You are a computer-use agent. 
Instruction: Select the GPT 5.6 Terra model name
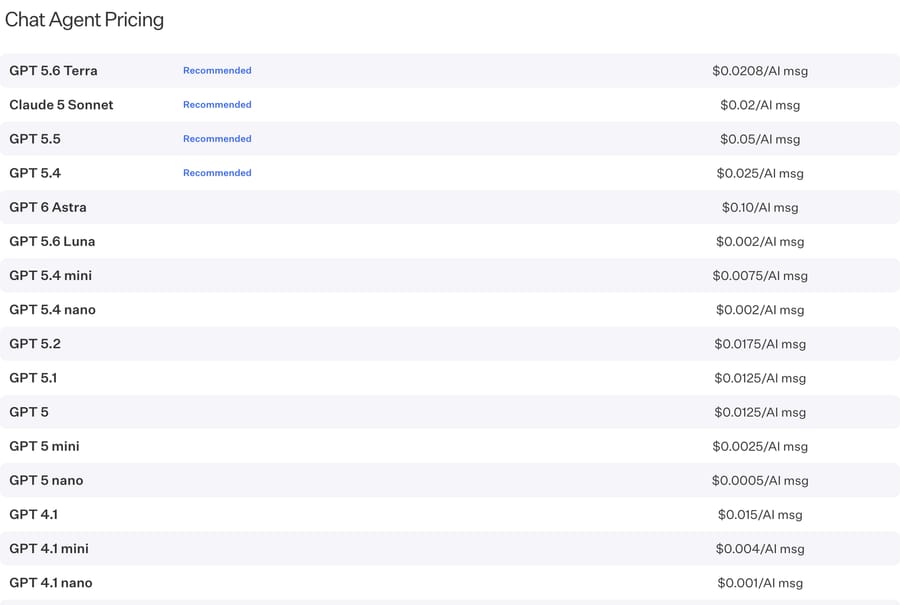53,71
